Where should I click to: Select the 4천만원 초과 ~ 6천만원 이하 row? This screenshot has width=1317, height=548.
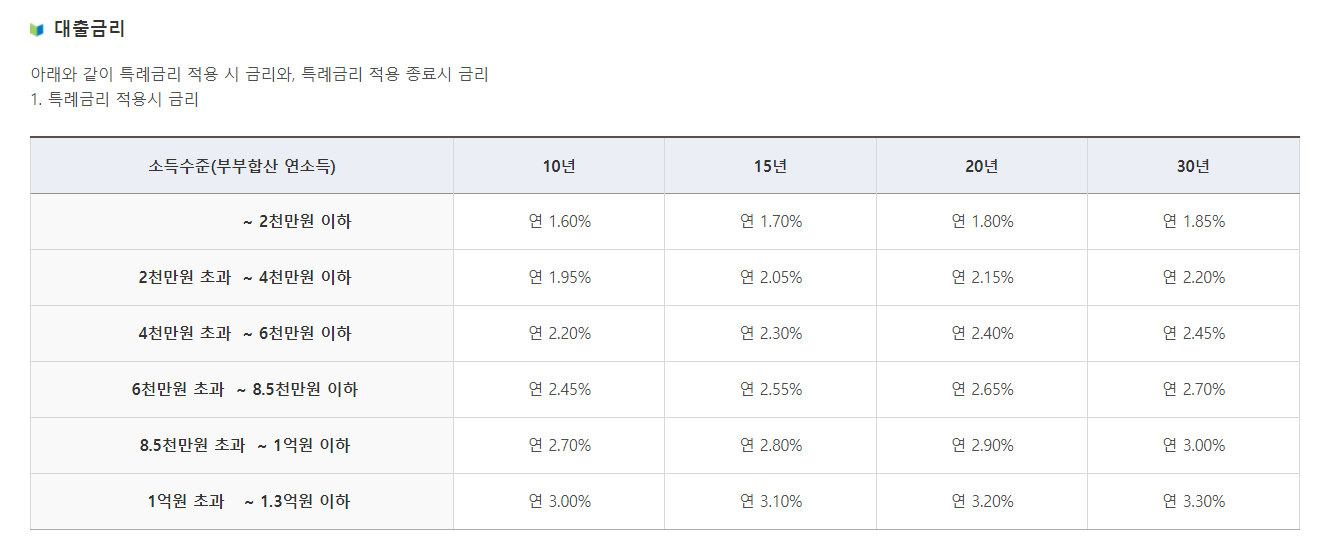[x=665, y=334]
